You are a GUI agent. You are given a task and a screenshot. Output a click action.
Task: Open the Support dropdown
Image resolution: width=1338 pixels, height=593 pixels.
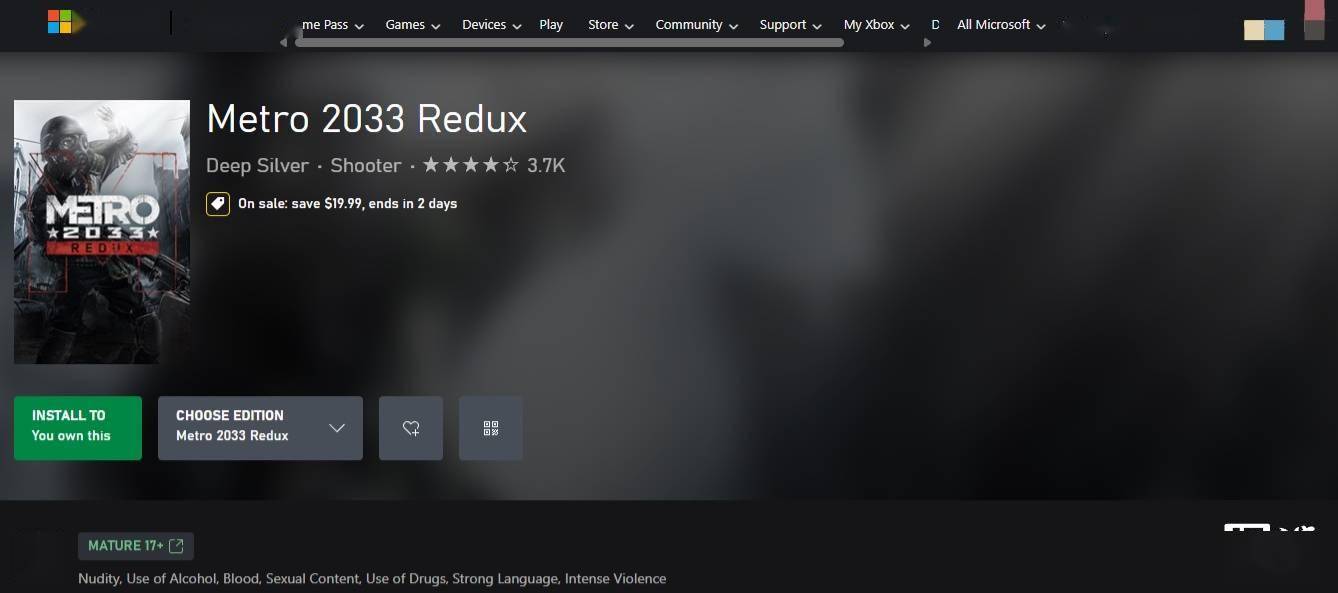point(791,25)
